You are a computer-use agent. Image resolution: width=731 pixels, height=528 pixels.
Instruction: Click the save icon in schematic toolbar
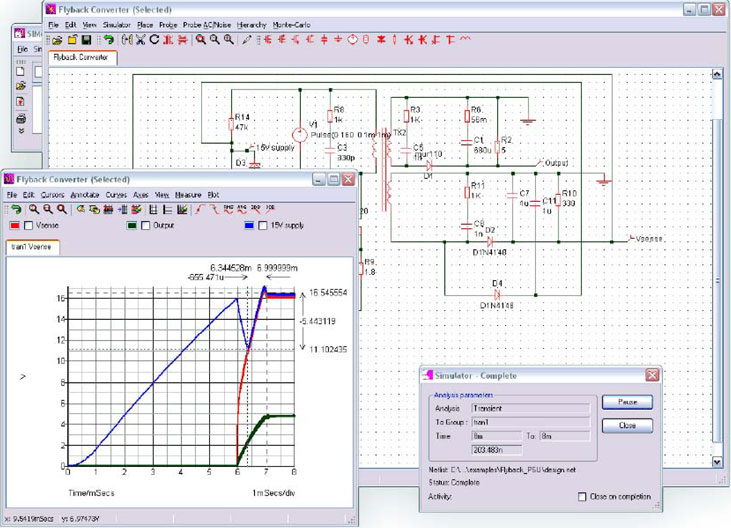click(x=87, y=40)
